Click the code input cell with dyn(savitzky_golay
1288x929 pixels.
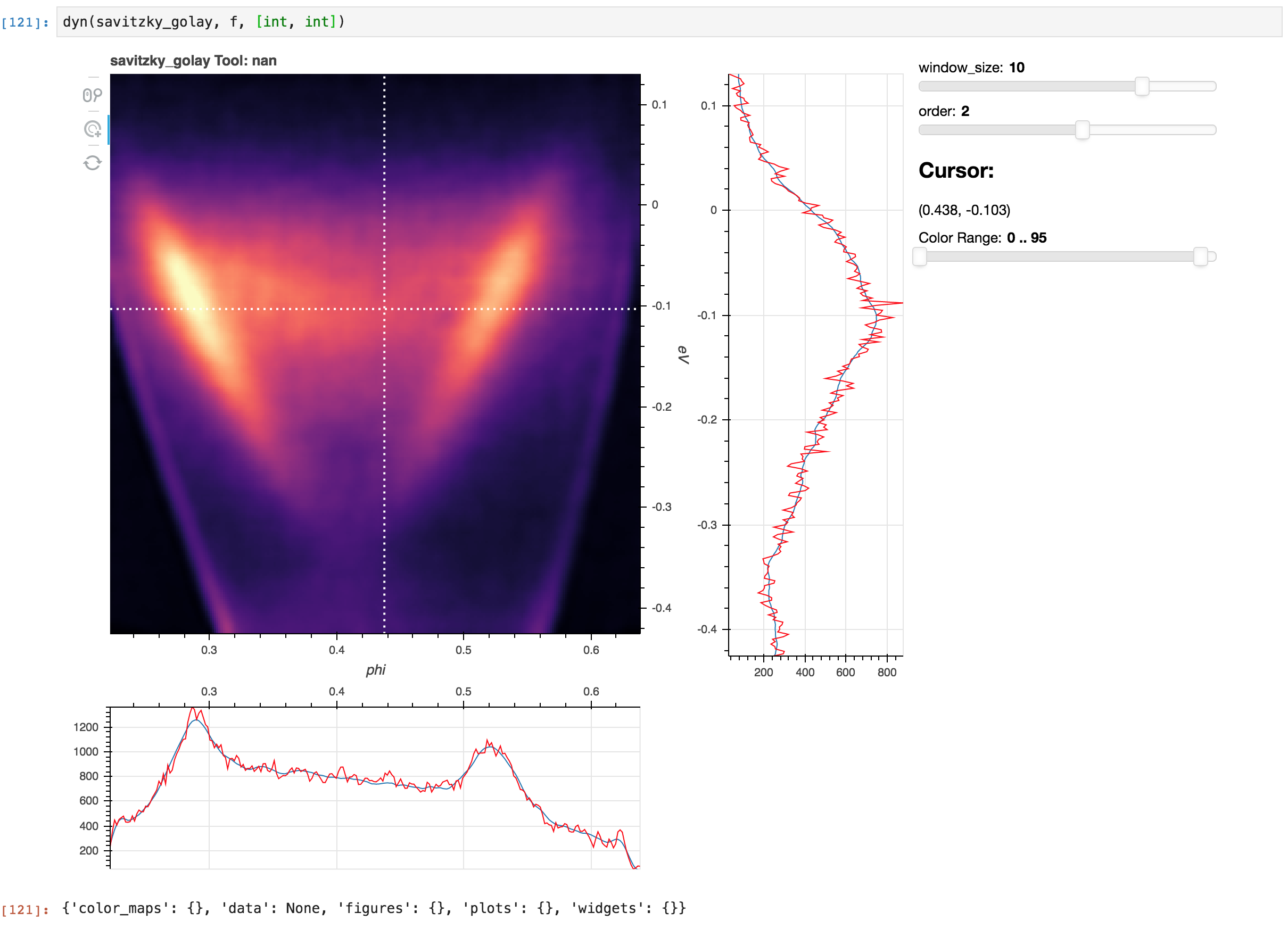click(668, 22)
